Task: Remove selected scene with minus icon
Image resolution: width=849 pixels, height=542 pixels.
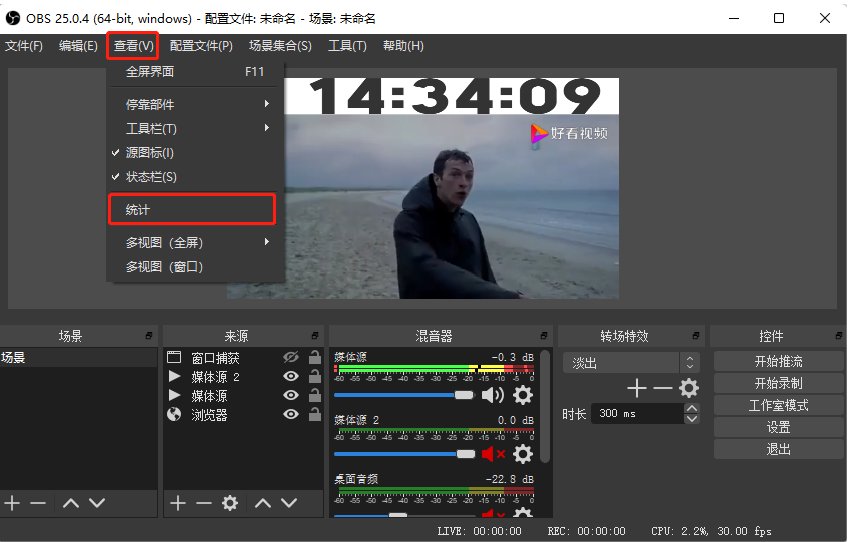Action: 38,503
